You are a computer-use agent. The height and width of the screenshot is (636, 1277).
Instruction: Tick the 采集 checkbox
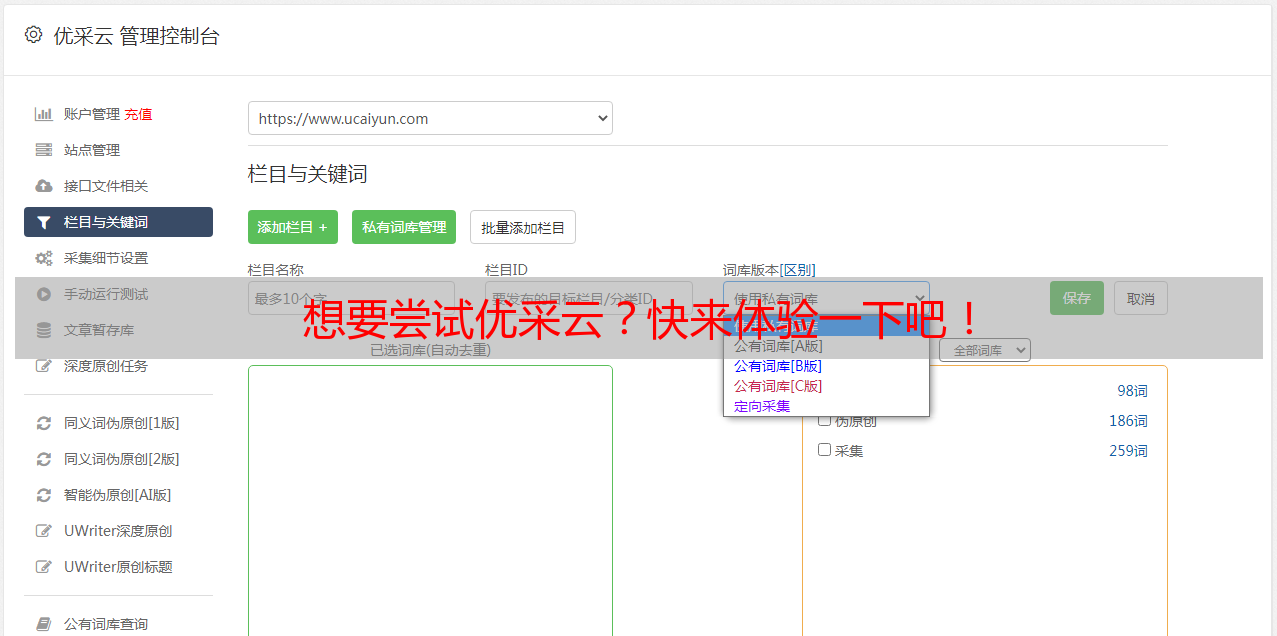[825, 450]
